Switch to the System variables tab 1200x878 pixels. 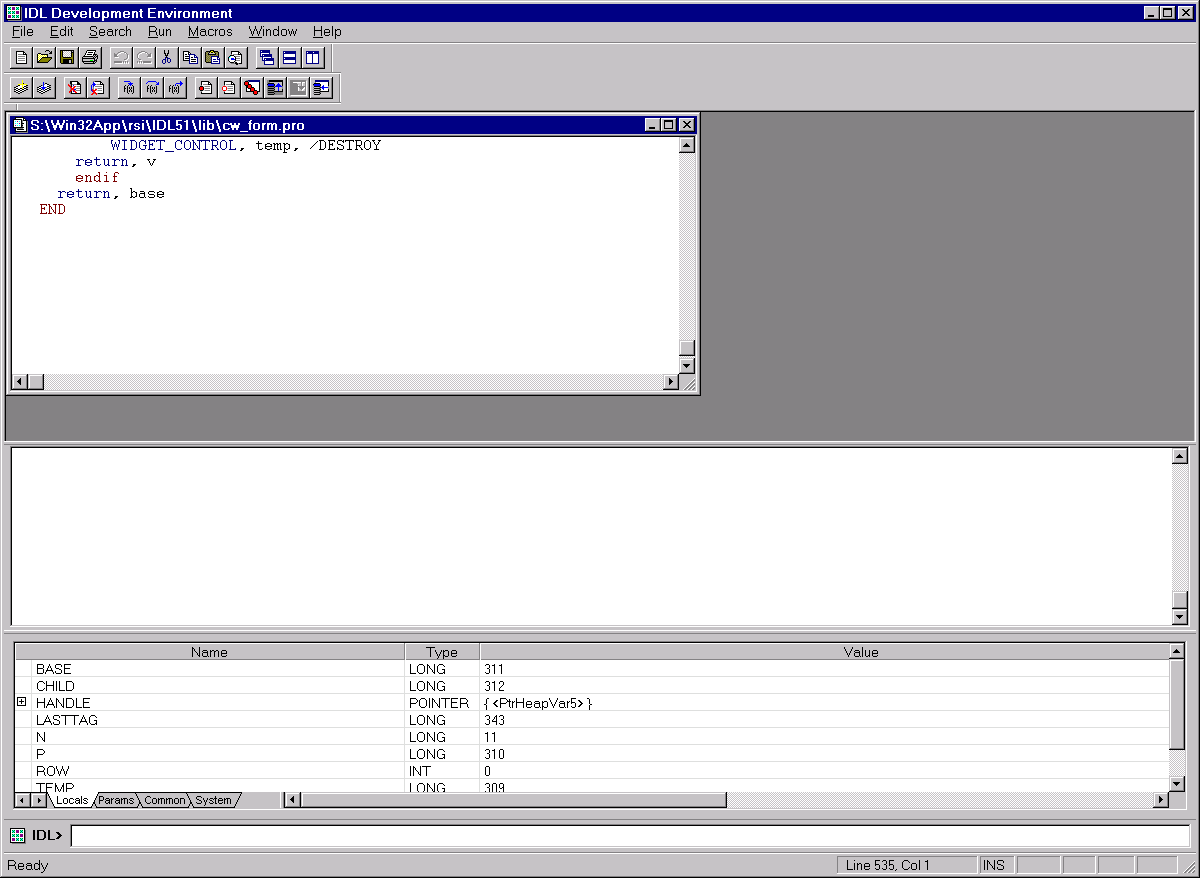pos(213,800)
